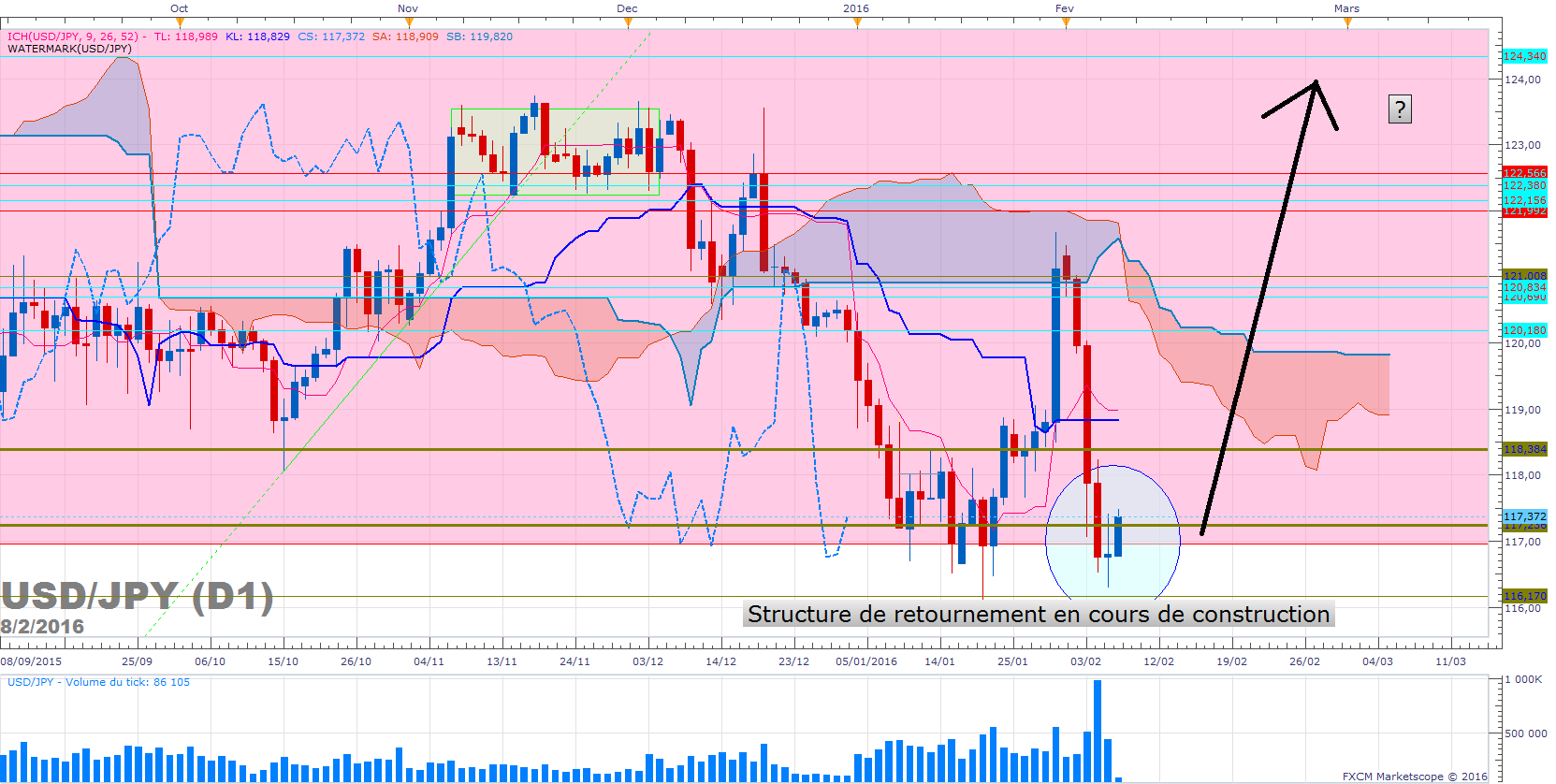The width and height of the screenshot is (1556, 784).
Task: Click the 124,340 cyan price label
Action: coord(1524,56)
